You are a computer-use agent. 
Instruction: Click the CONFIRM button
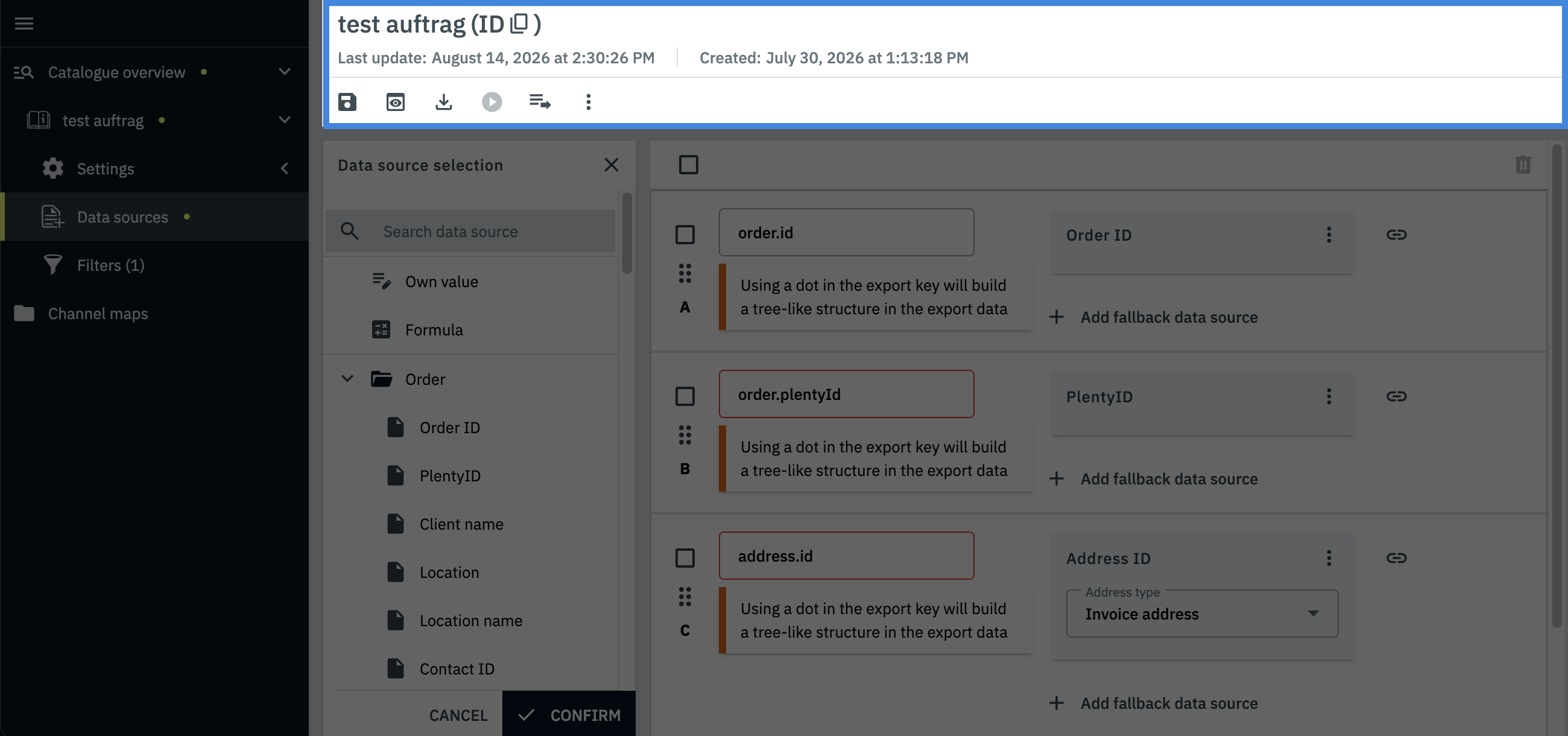(569, 715)
